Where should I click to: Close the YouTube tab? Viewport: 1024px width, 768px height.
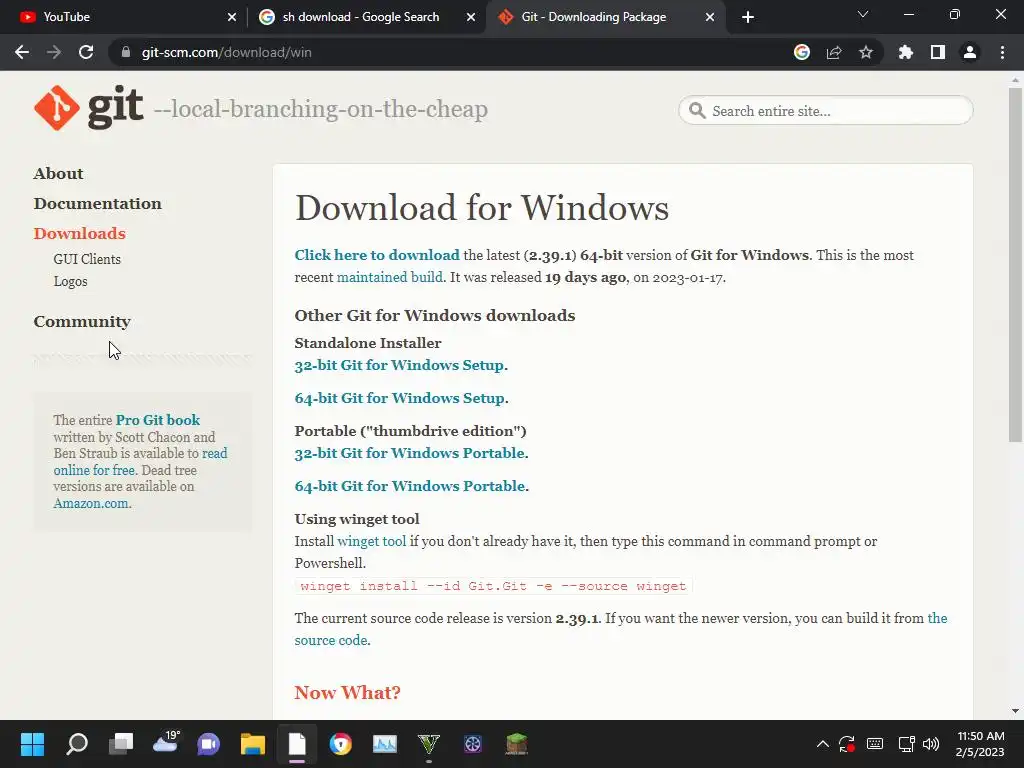pyautogui.click(x=232, y=17)
